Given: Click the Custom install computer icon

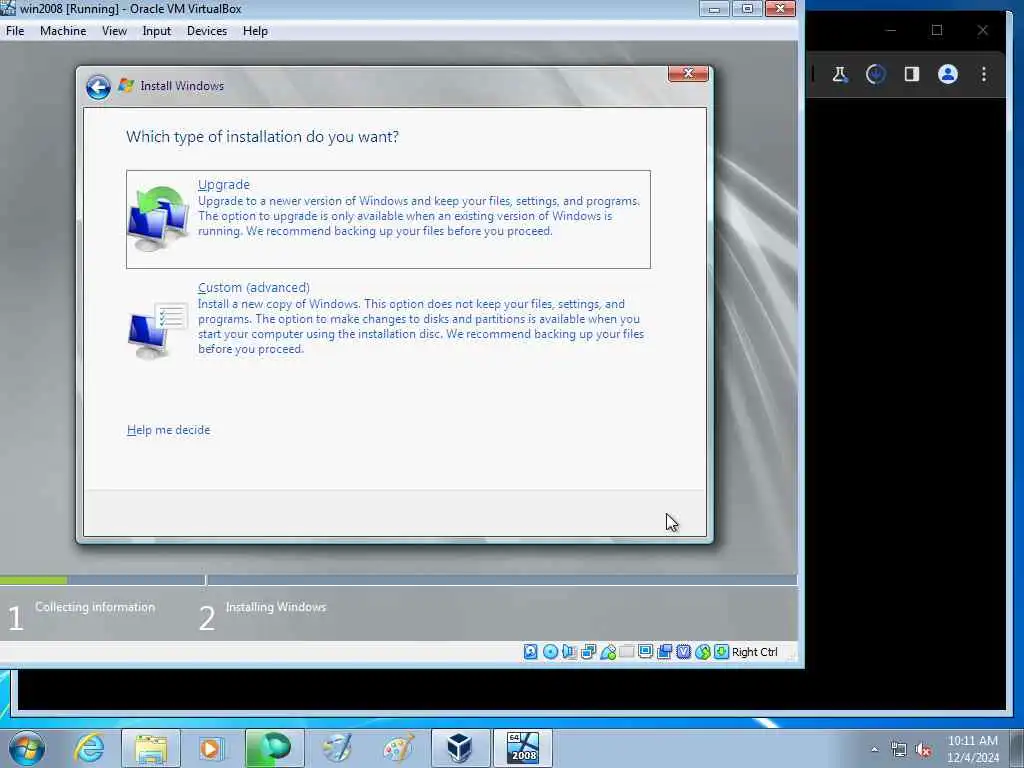Looking at the screenshot, I should (x=157, y=330).
